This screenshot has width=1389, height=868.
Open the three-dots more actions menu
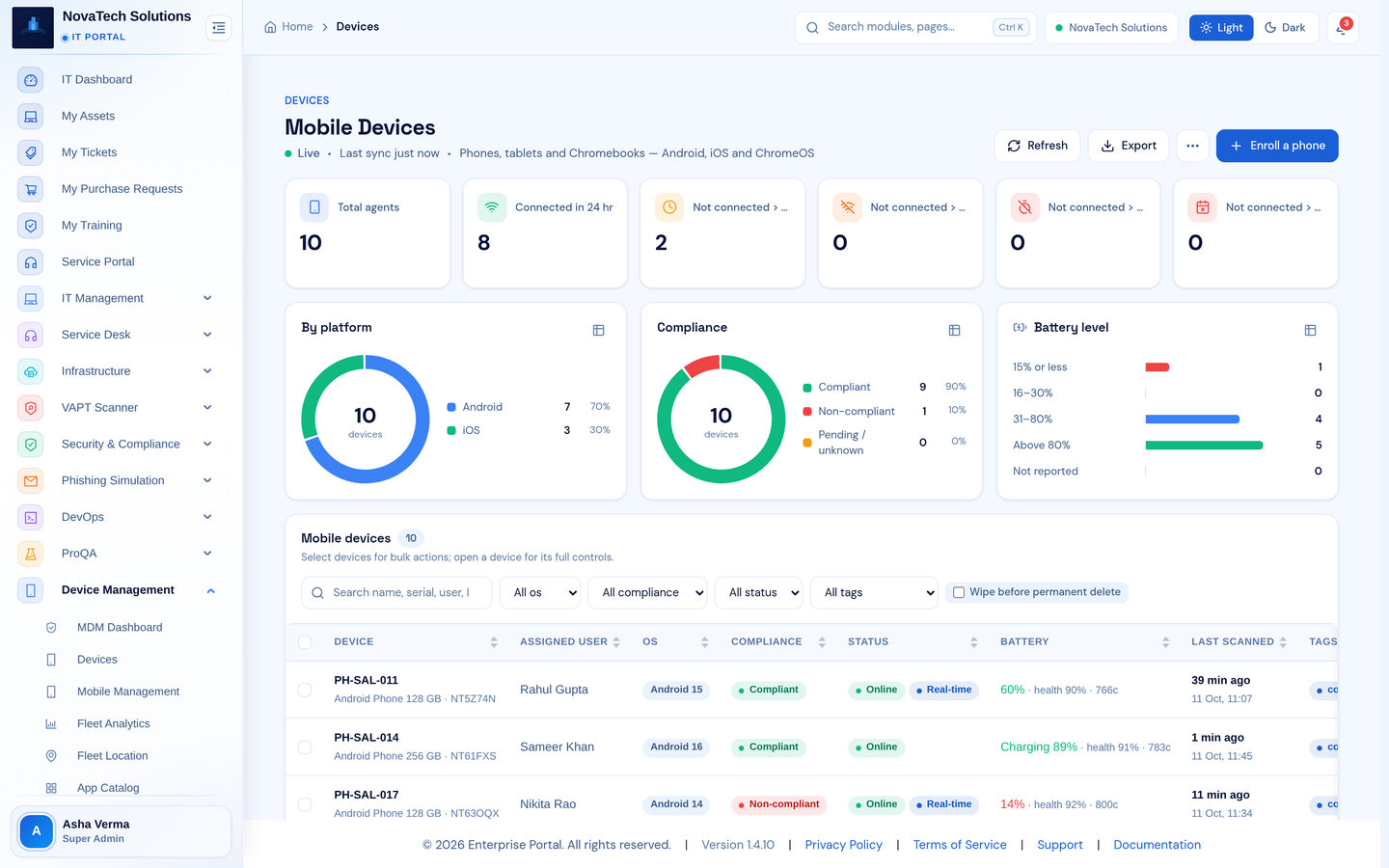pos(1192,146)
